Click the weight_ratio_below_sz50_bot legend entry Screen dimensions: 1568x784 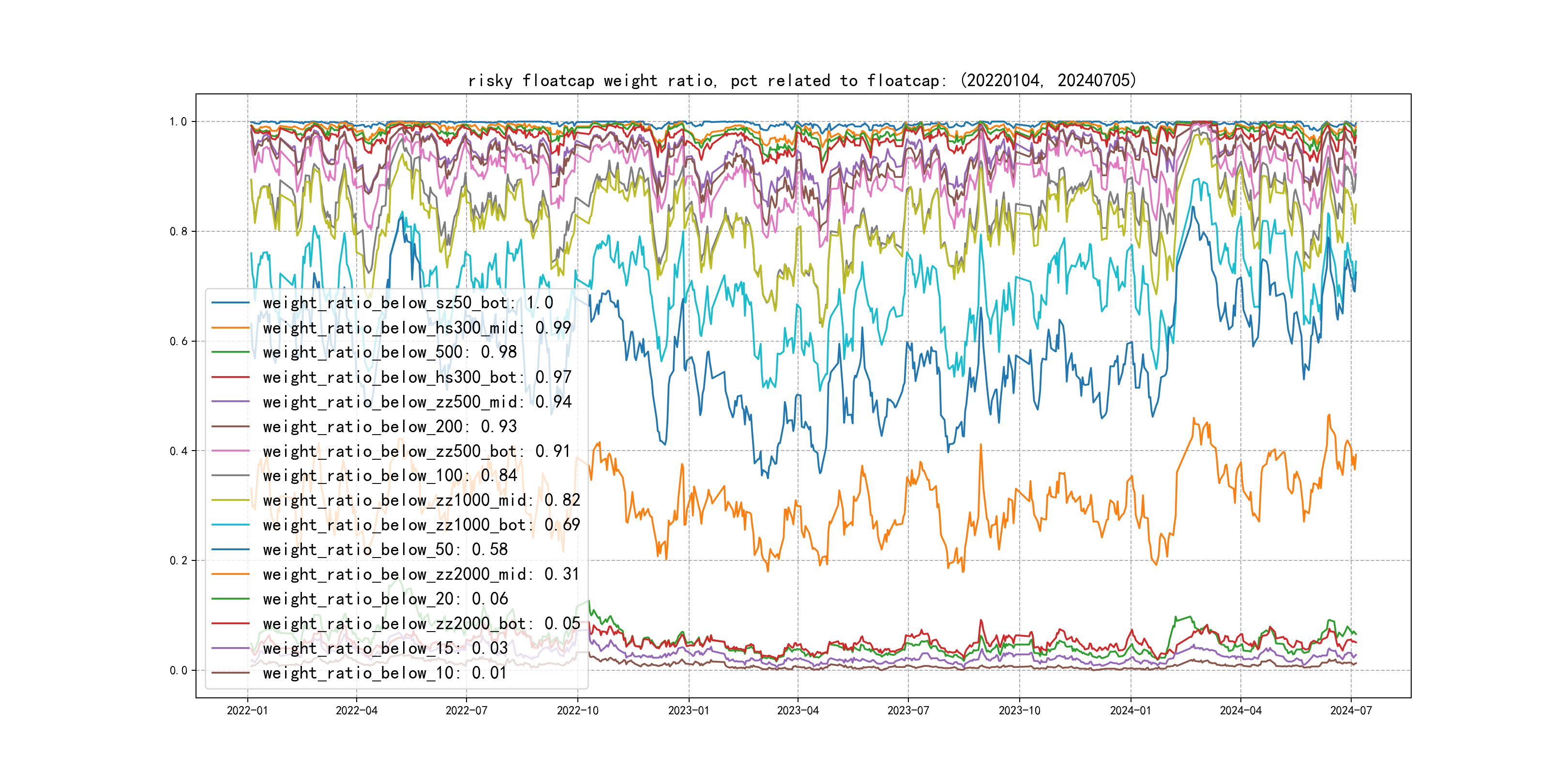click(408, 302)
